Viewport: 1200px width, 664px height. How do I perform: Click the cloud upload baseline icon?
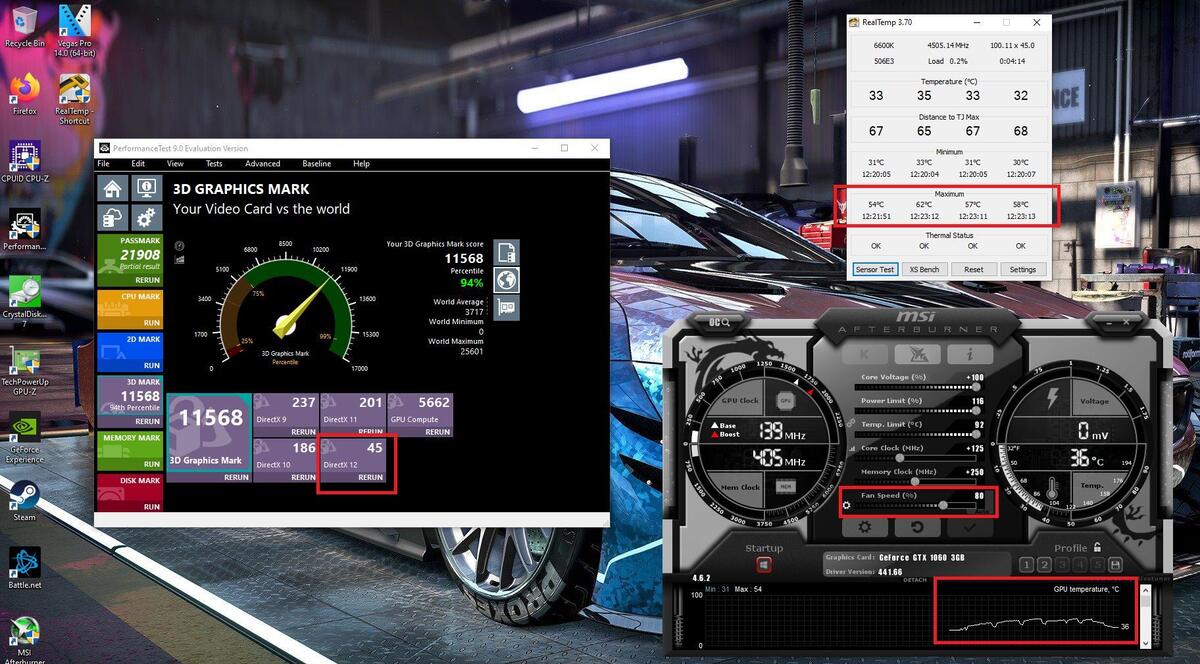112,217
